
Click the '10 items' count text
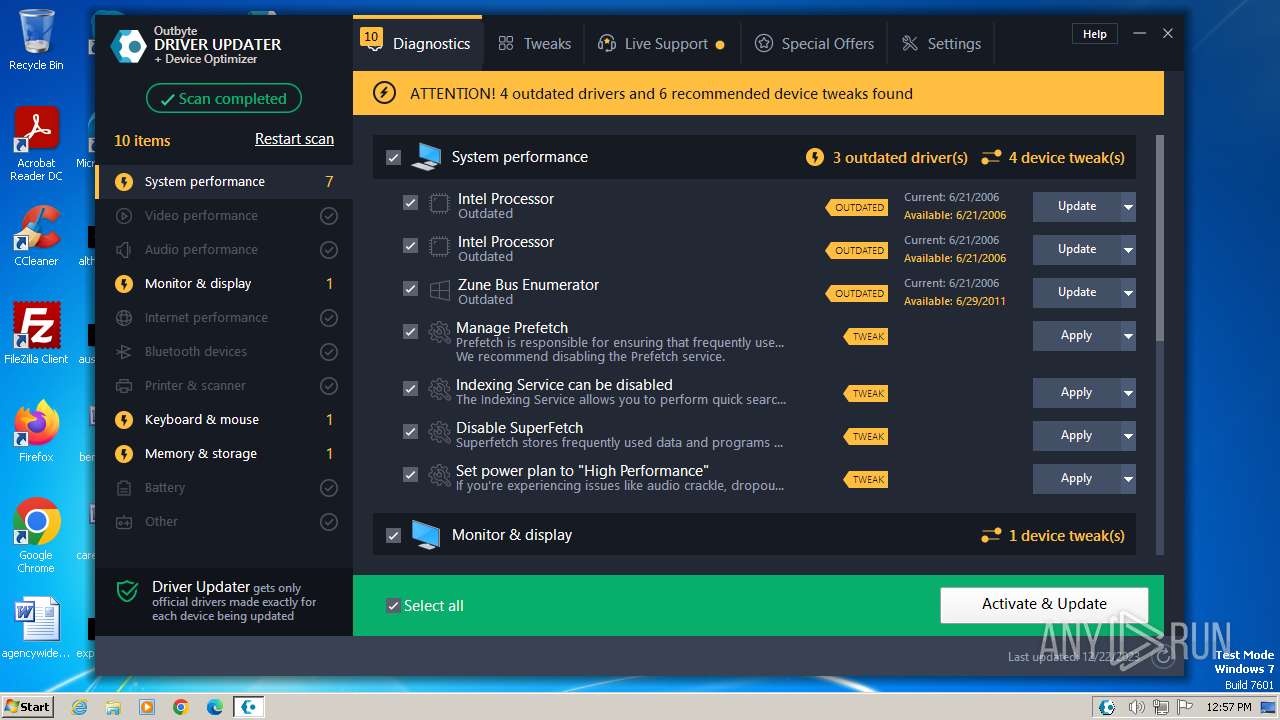point(142,141)
